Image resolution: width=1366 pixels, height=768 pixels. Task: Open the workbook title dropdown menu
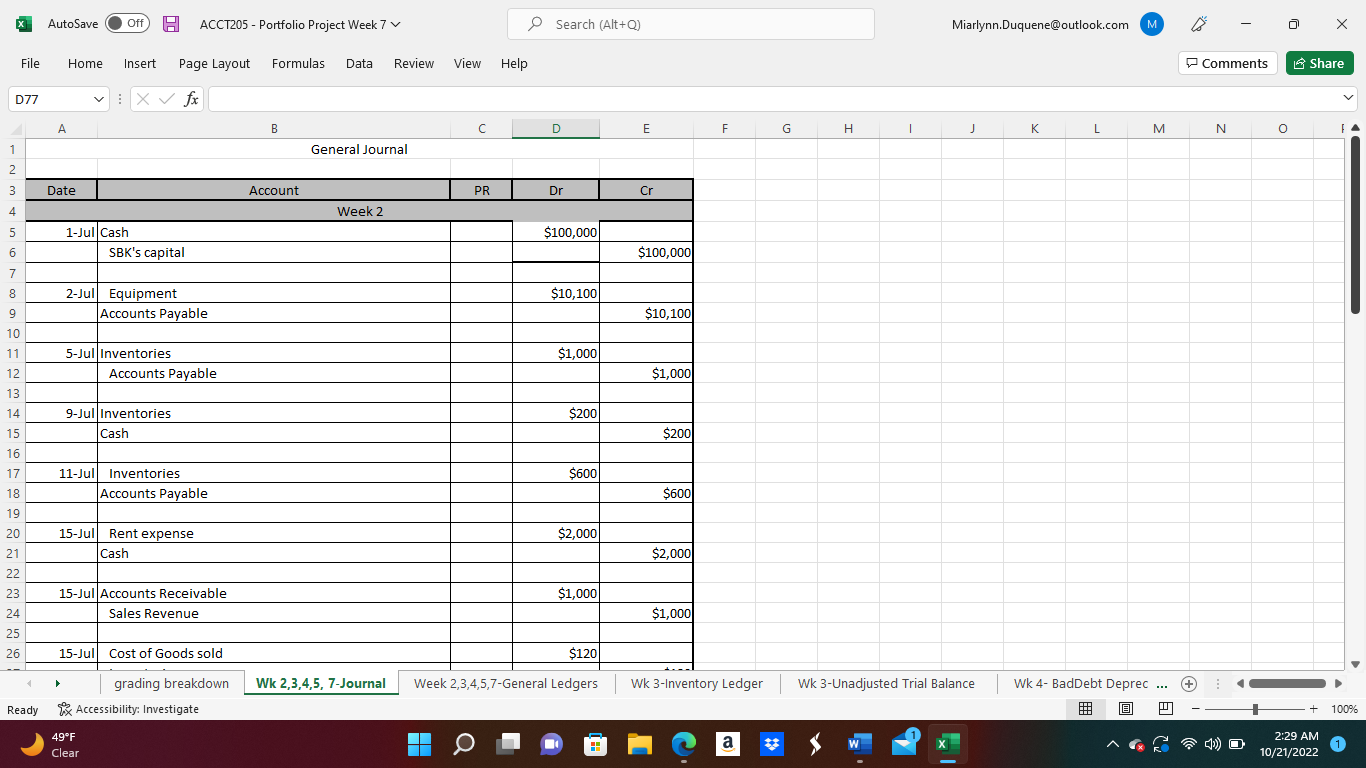[x=394, y=24]
